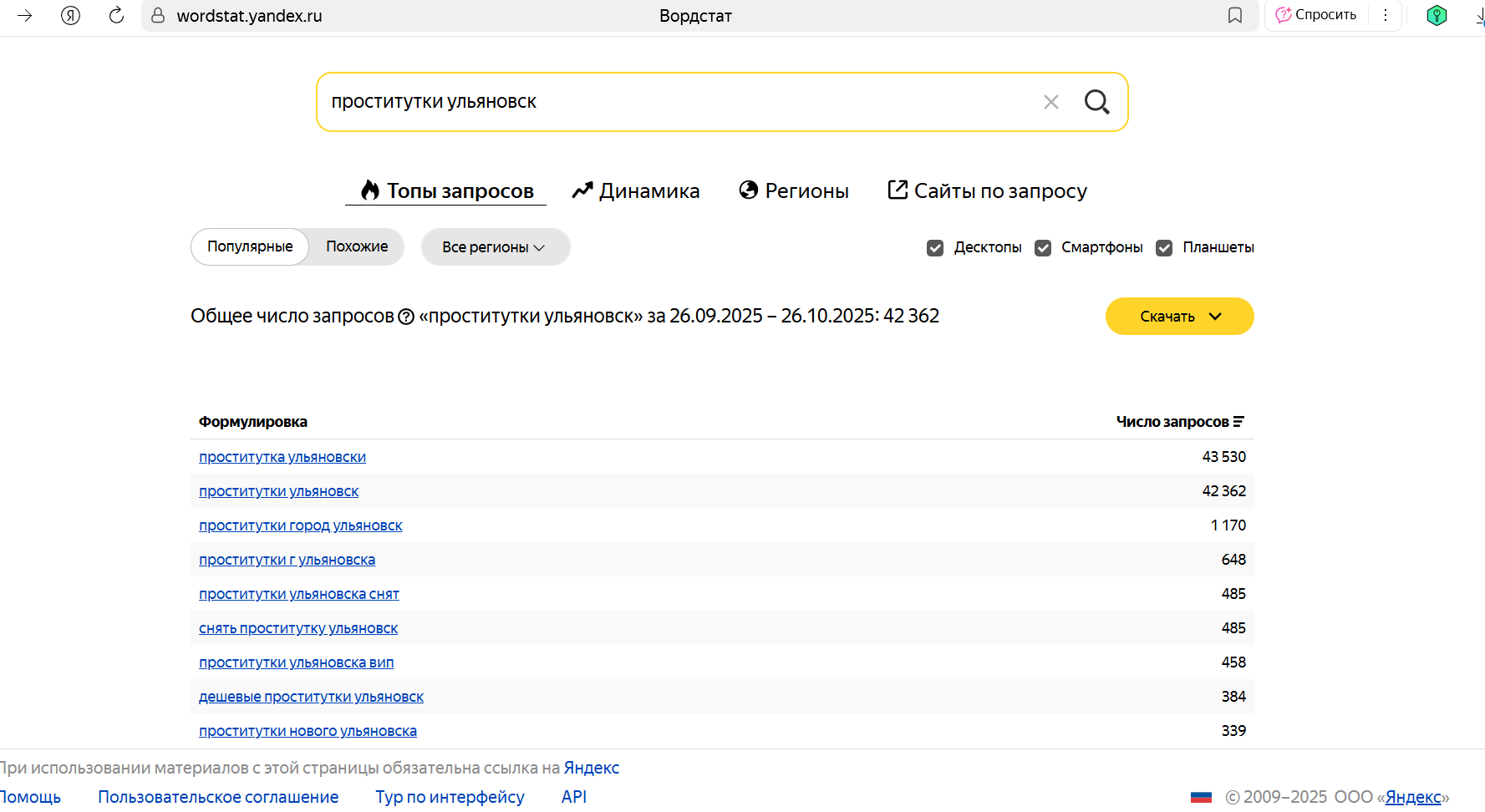Toggle the Смартфоны checkbox

pos(1043,248)
